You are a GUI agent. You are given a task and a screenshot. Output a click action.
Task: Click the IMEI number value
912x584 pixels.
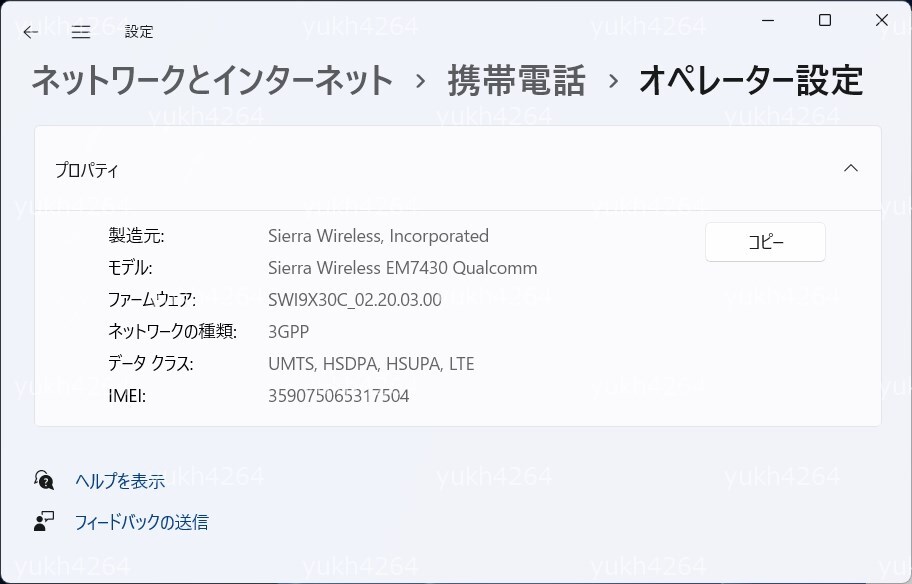coord(338,396)
